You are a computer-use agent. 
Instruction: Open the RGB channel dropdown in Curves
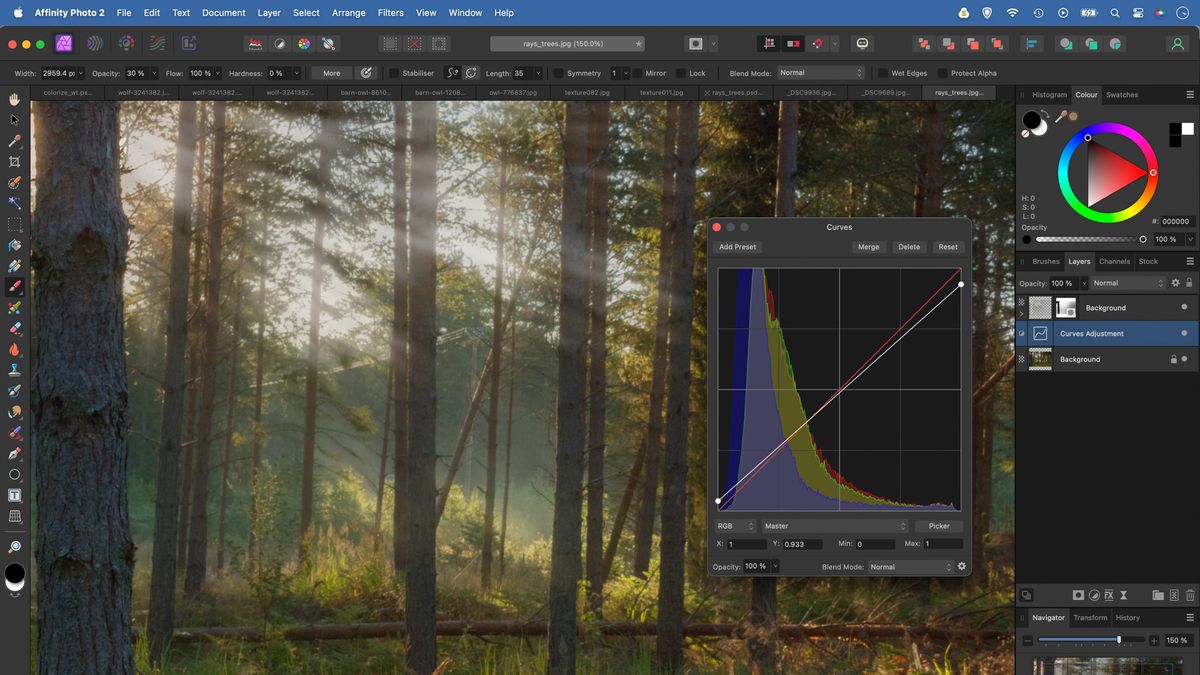pyautogui.click(x=735, y=525)
